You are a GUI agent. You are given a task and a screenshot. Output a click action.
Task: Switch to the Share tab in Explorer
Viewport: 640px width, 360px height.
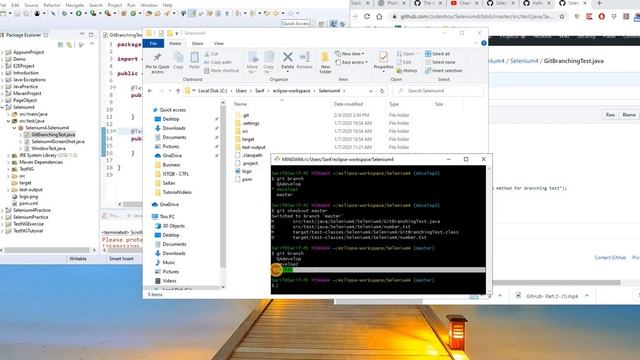(x=197, y=43)
